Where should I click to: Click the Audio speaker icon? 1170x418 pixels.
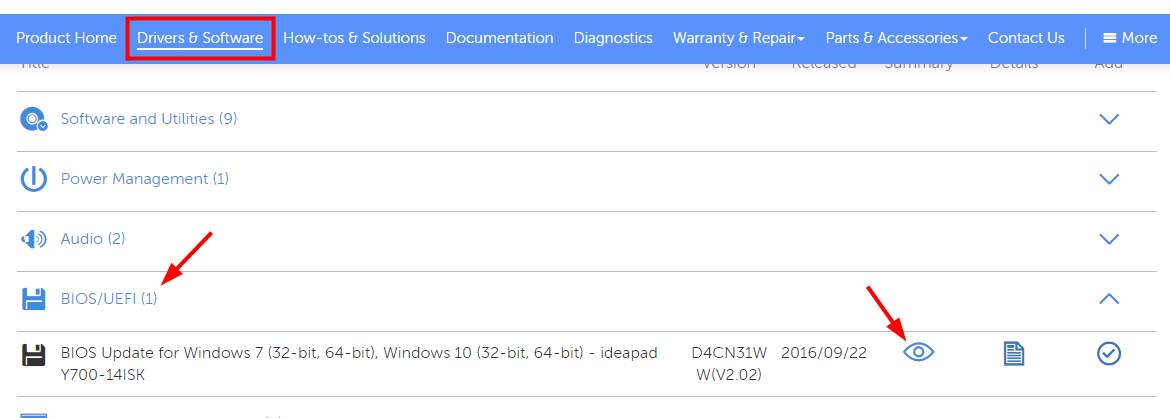[34, 239]
